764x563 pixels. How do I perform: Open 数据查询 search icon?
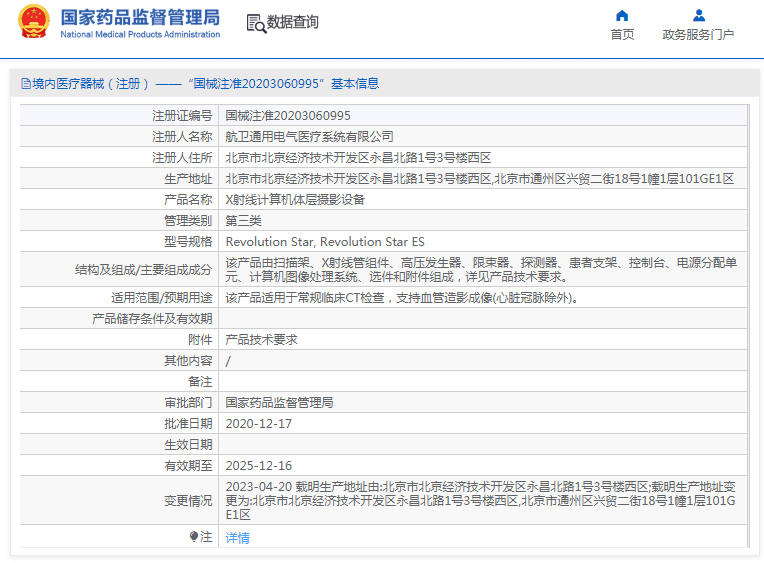tap(256, 23)
